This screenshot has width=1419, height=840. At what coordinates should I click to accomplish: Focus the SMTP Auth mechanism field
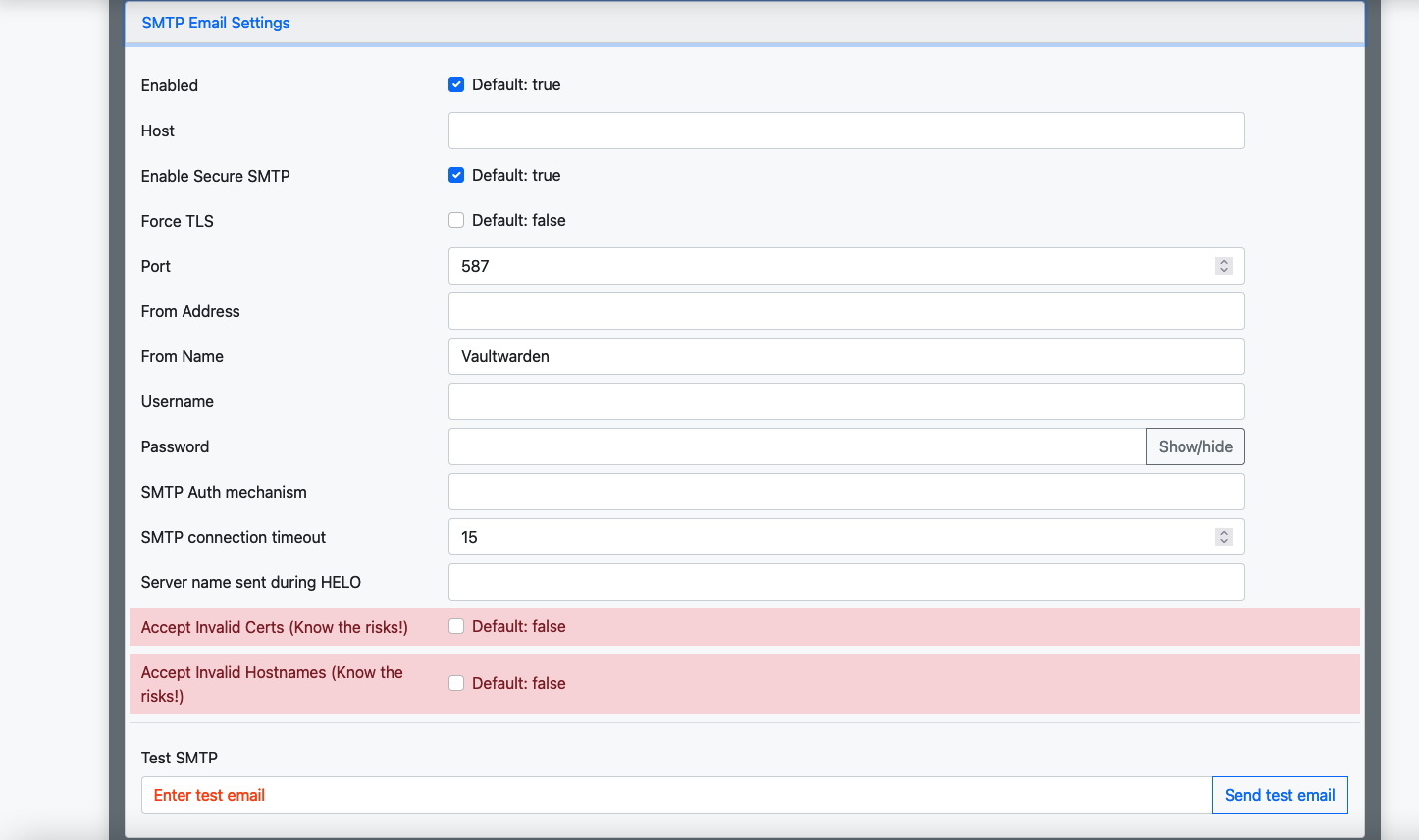tap(846, 492)
